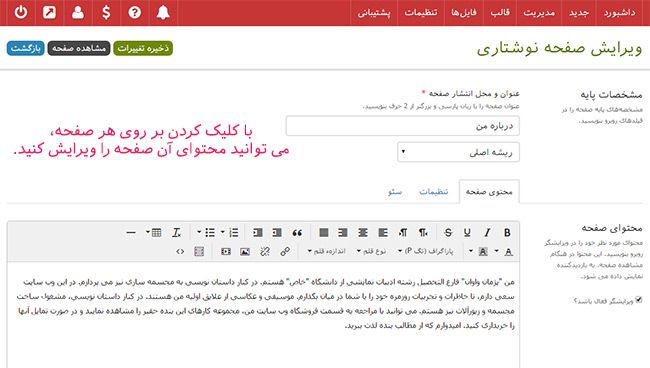This screenshot has width=650, height=368.
Task: Expand table options dropdown arrow
Action: point(148,232)
